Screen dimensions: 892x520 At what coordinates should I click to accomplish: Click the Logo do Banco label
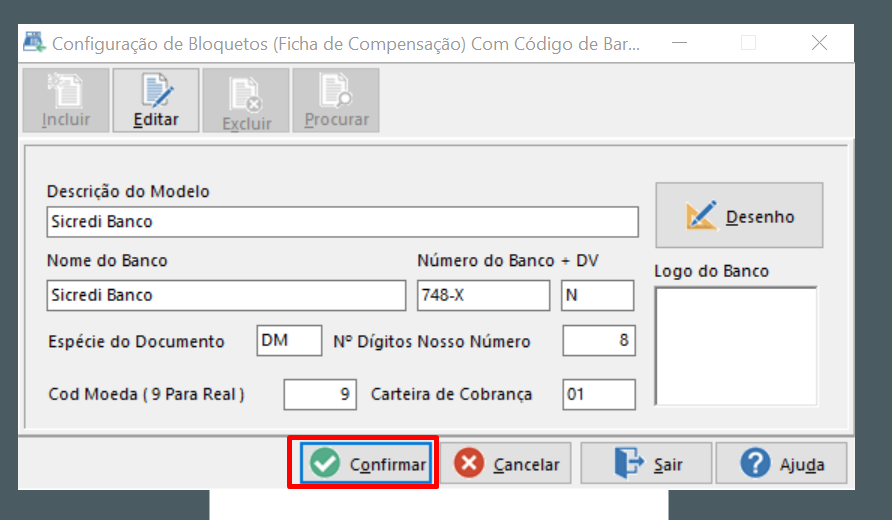click(x=711, y=271)
